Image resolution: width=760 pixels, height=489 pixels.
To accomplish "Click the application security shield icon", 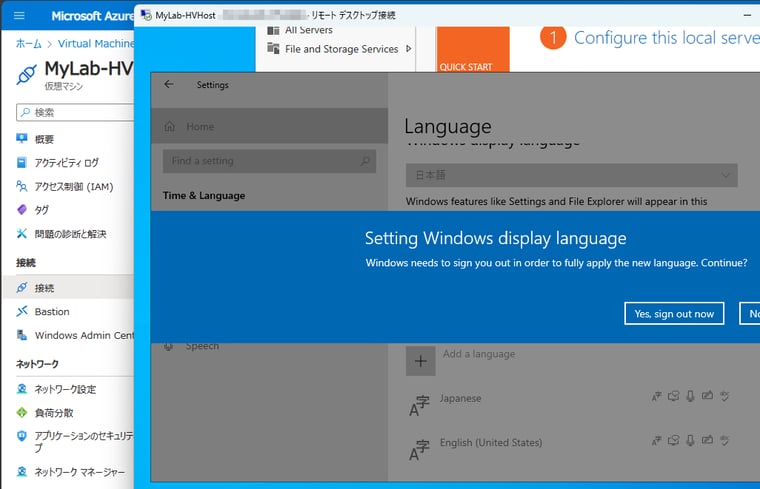I will [x=22, y=436].
